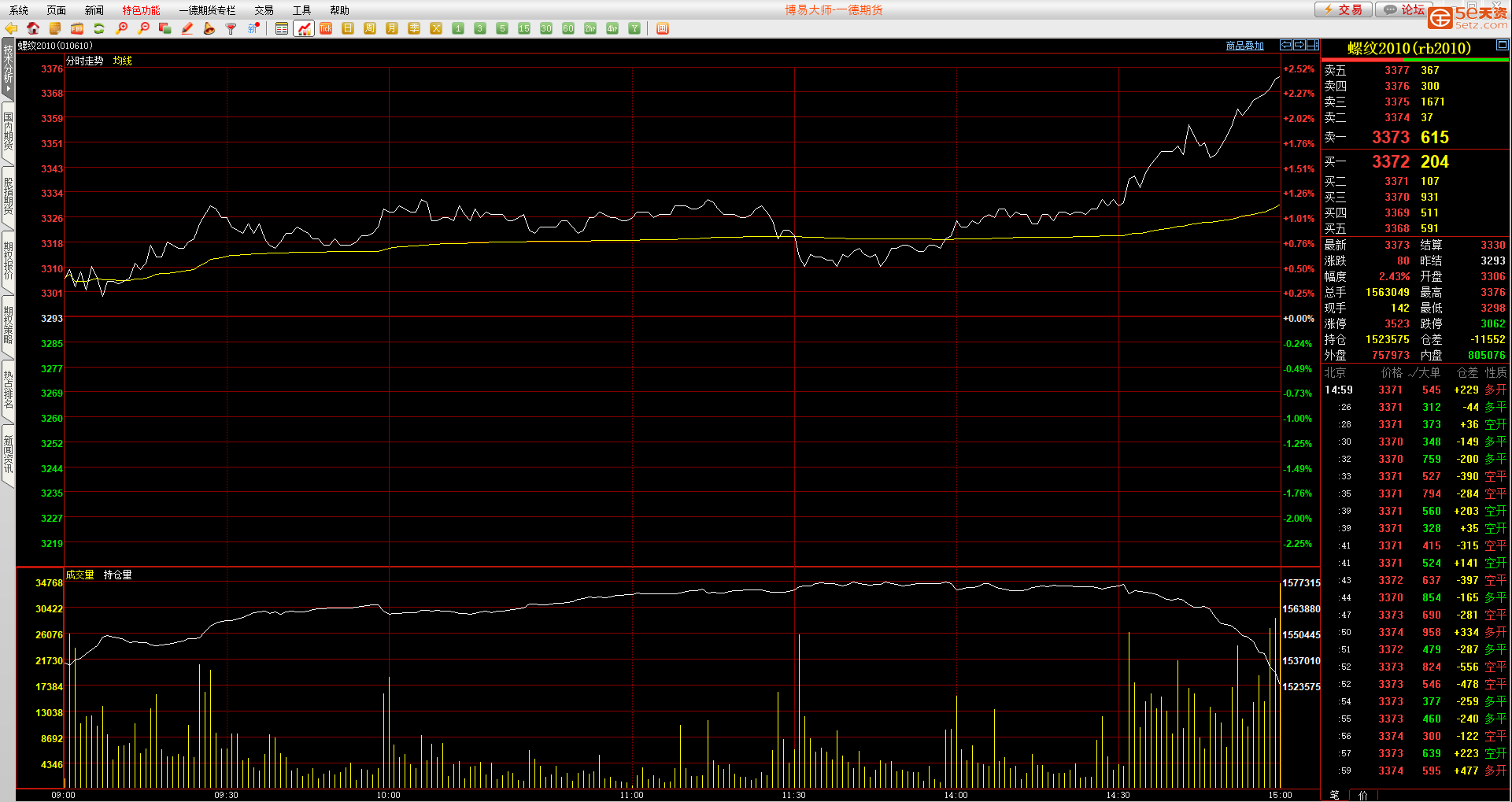Switch to the Tick chart

(326, 28)
